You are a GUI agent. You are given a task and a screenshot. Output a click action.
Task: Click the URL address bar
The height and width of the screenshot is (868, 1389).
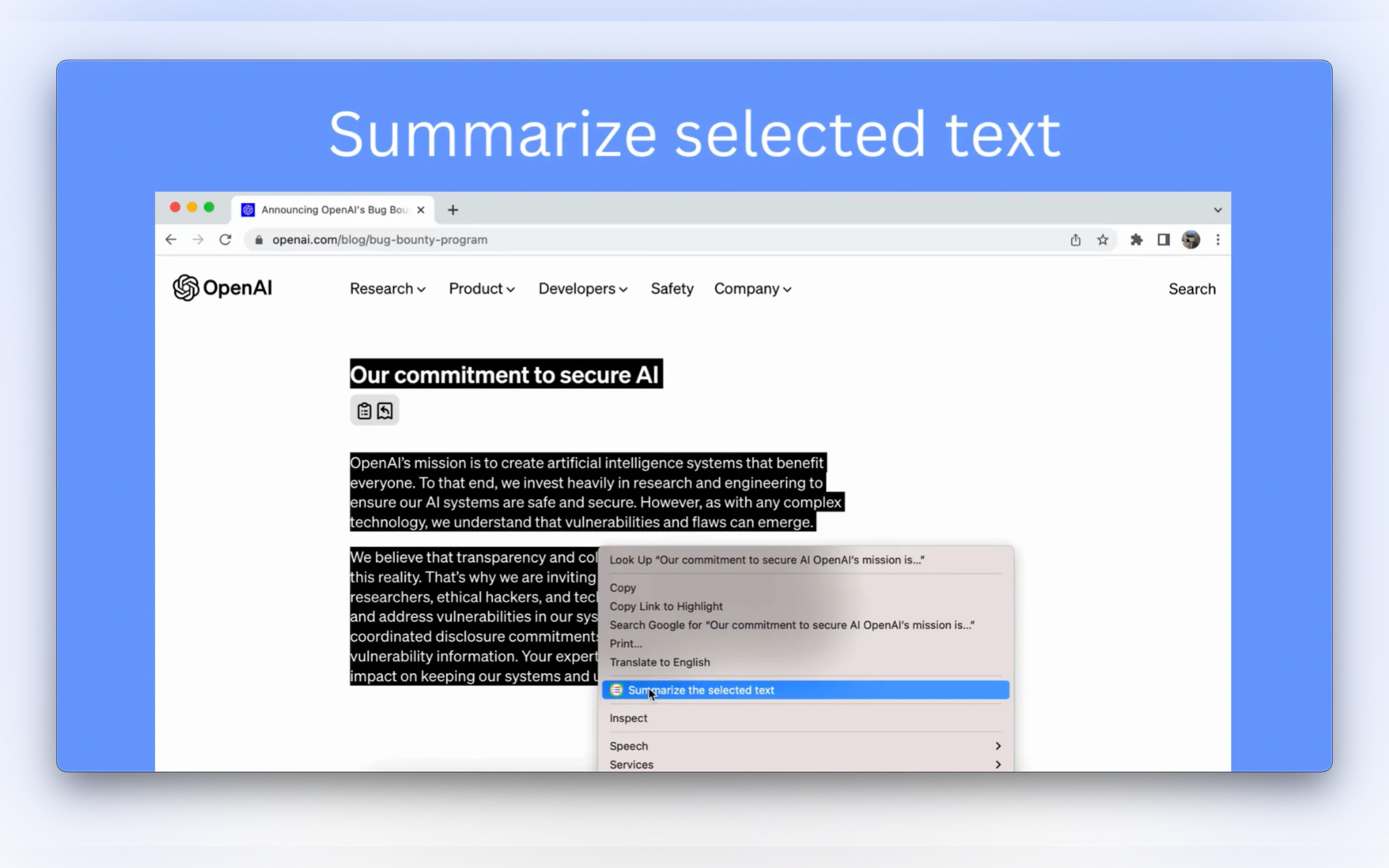point(632,240)
